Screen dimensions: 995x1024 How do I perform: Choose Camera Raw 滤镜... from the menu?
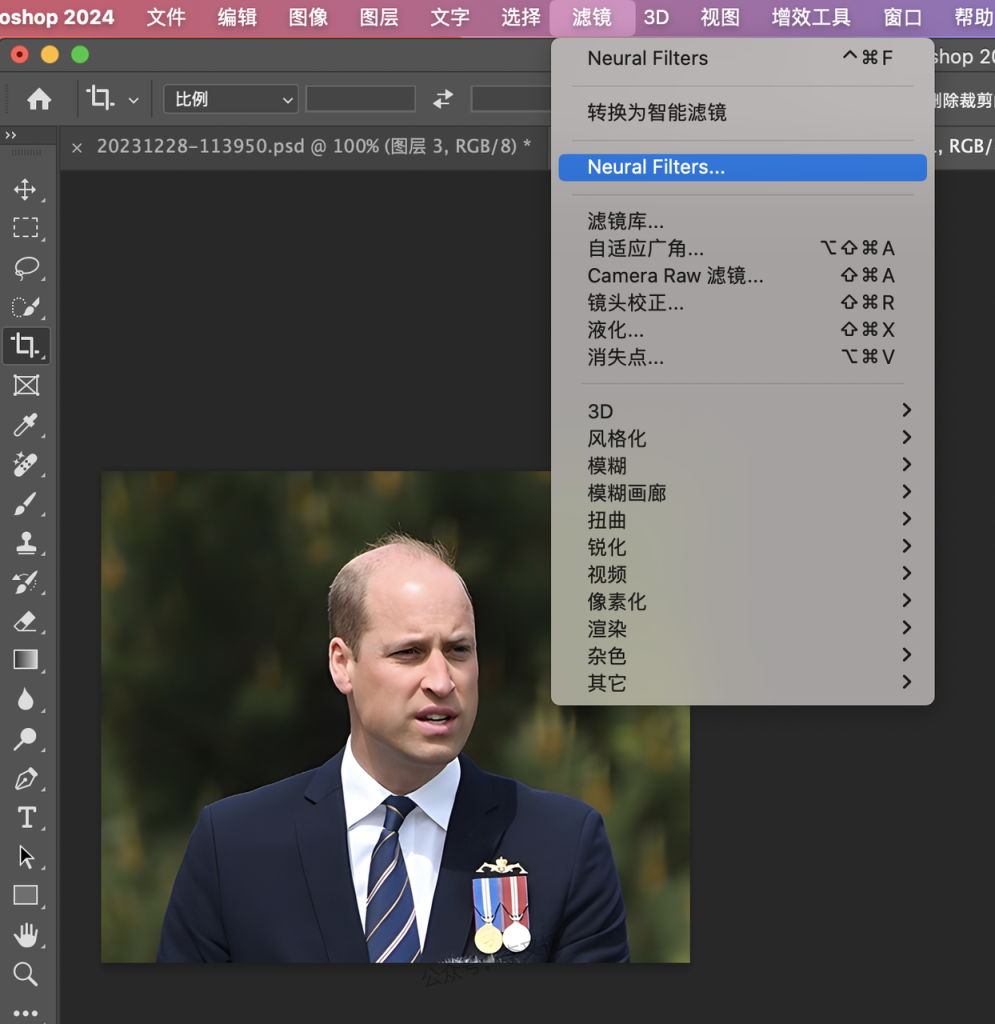[675, 276]
